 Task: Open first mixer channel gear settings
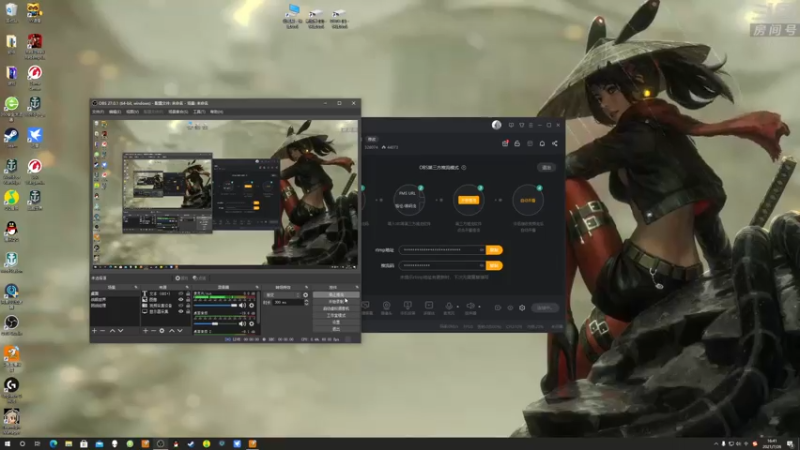(x=252, y=306)
